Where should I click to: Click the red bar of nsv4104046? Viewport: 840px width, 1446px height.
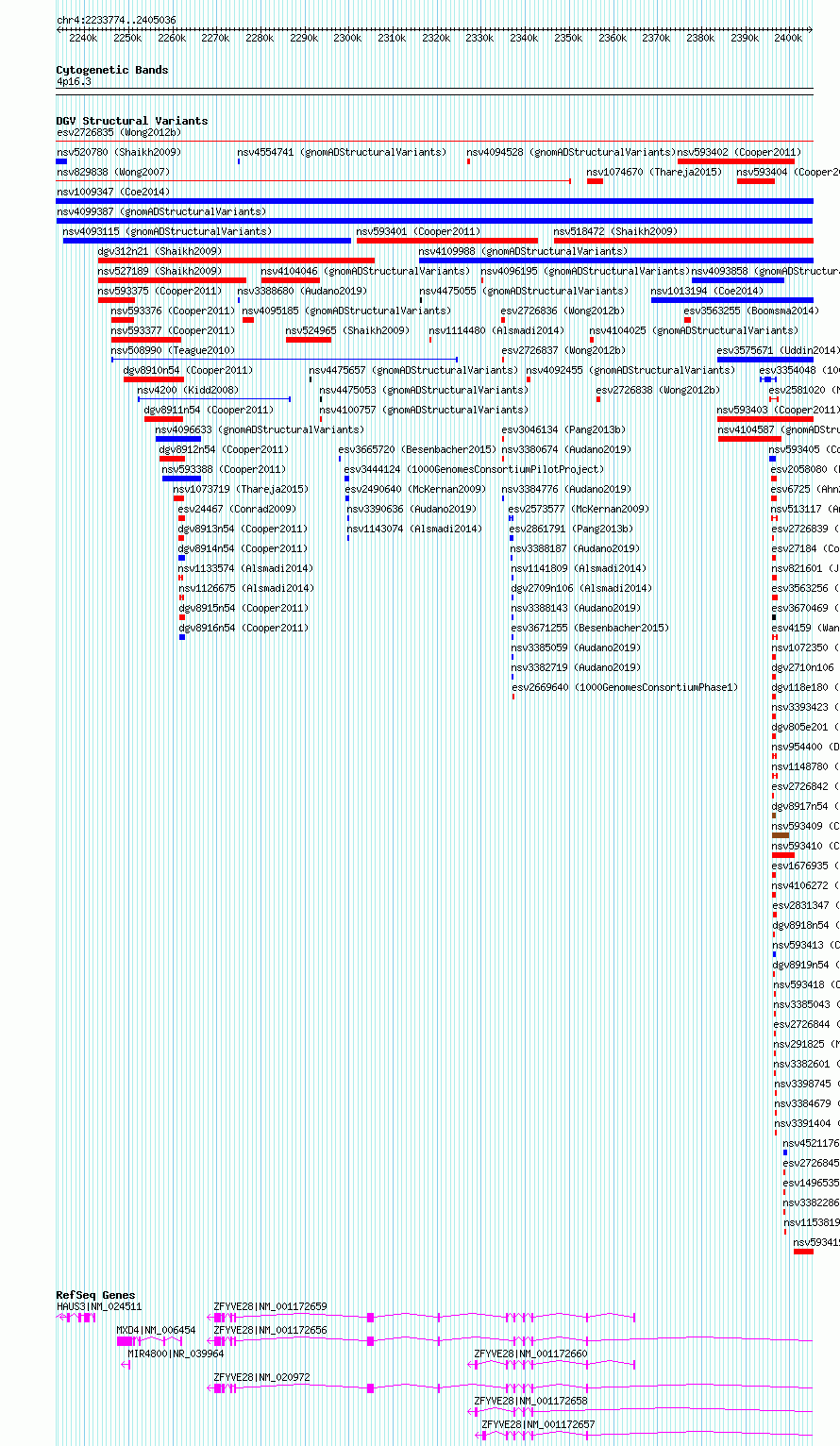pos(291,280)
